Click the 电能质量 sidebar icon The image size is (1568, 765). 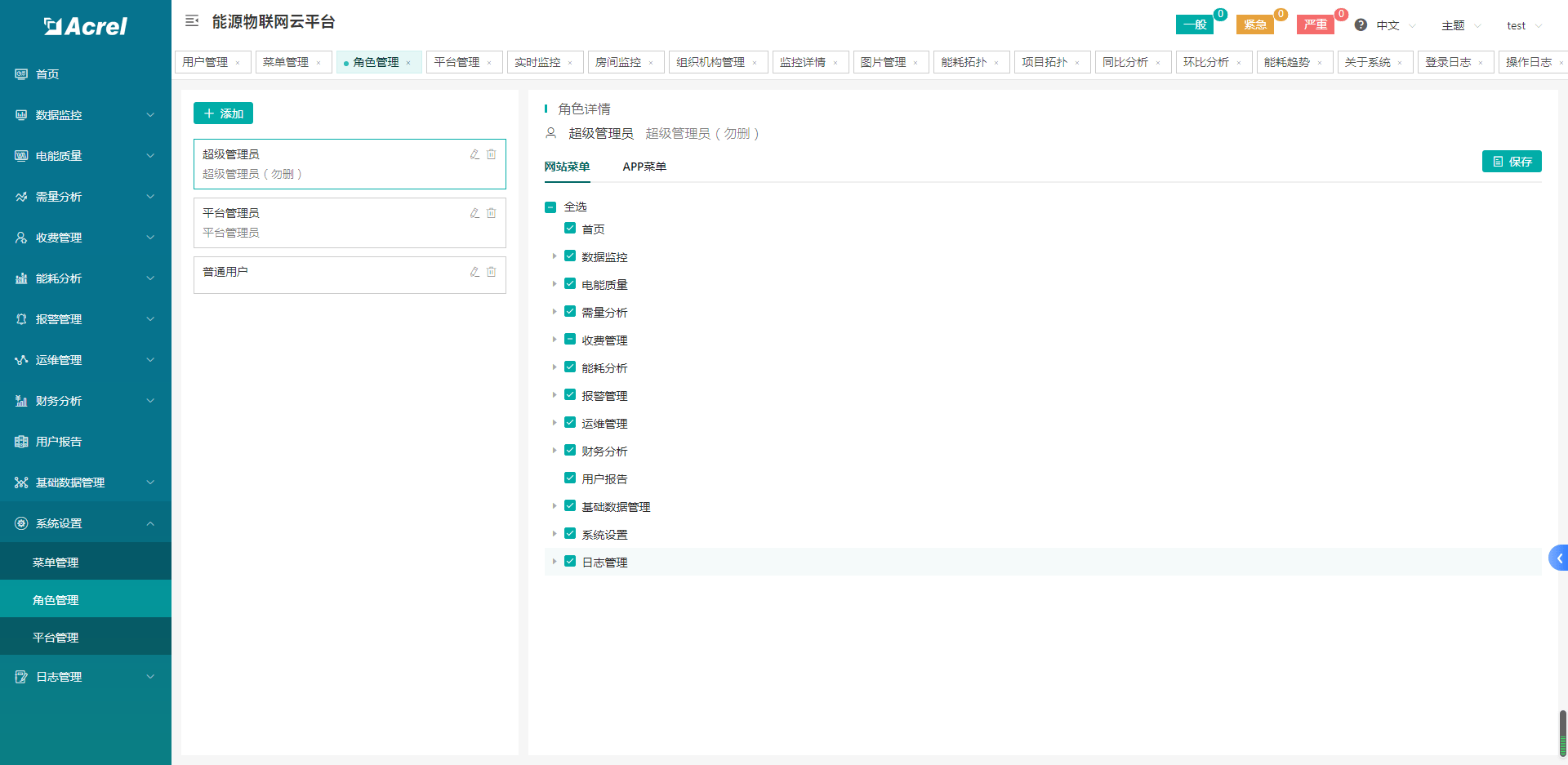coord(21,156)
